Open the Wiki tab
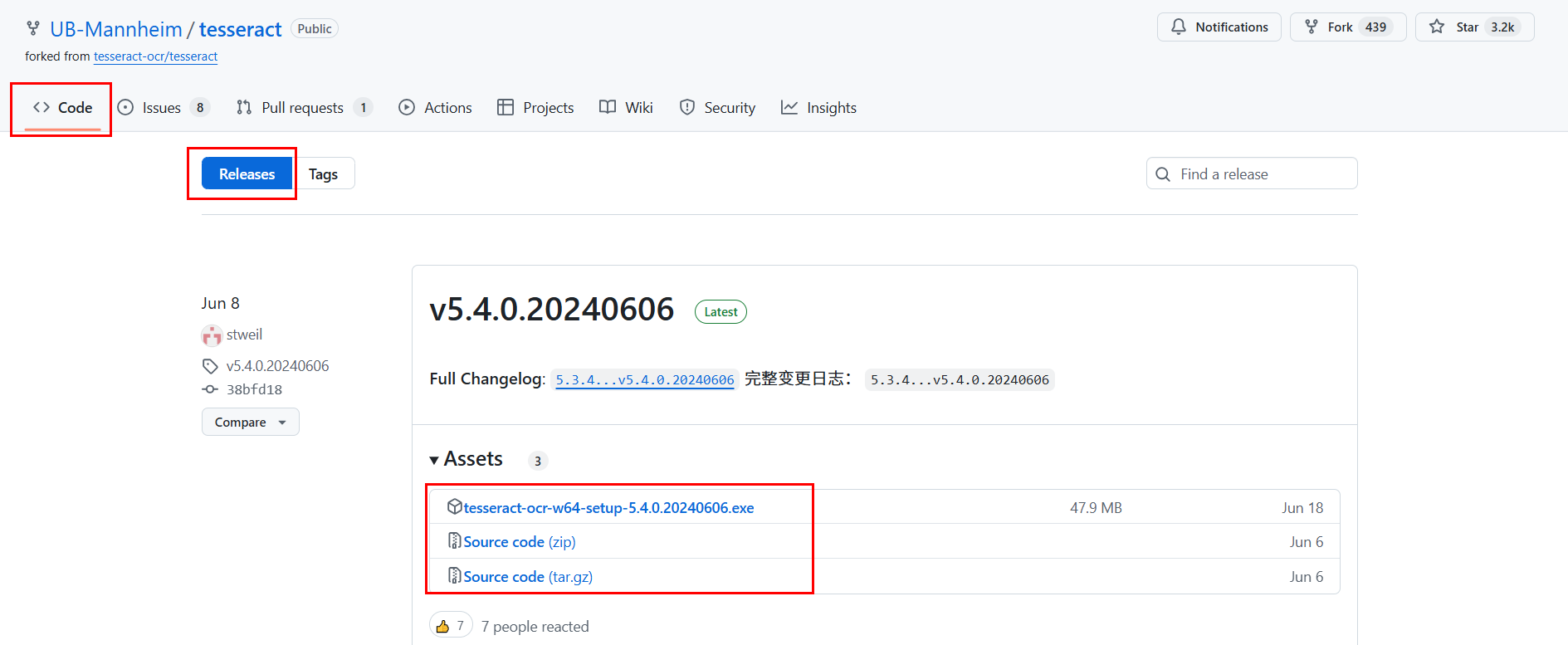The width and height of the screenshot is (1568, 645). [x=626, y=108]
